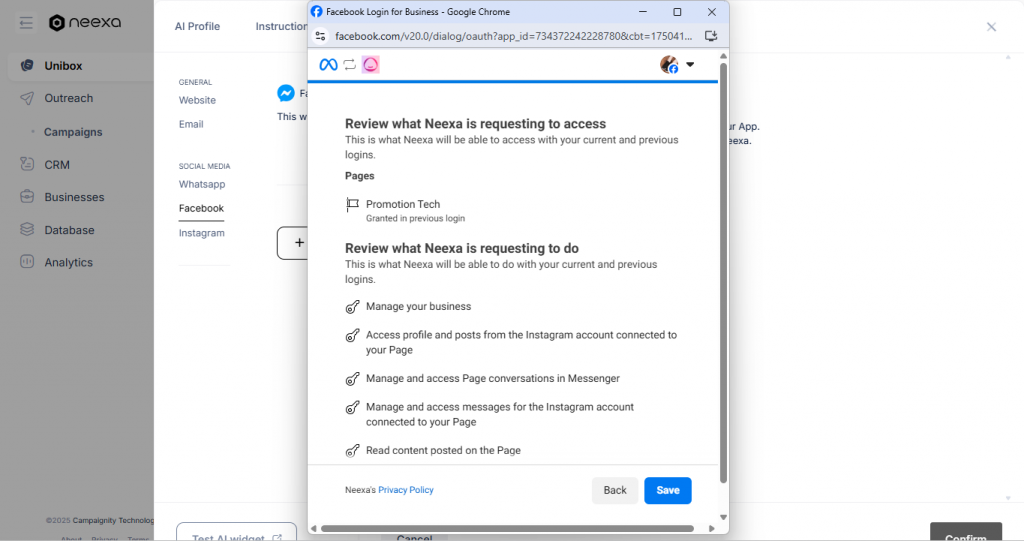The image size is (1024, 541).
Task: Click the Database stack icon
Action: (27, 229)
